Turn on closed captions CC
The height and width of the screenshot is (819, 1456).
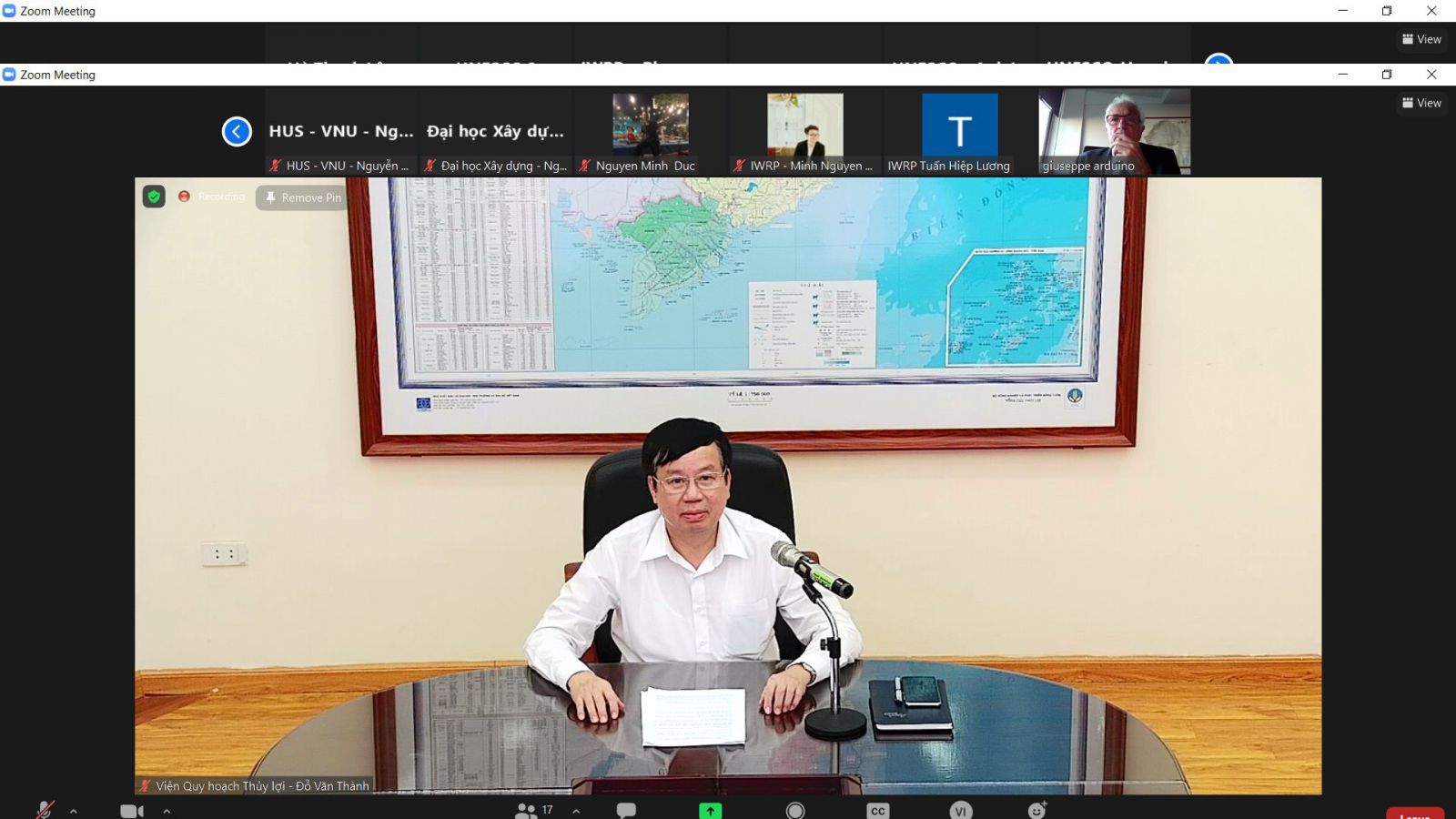tap(877, 810)
